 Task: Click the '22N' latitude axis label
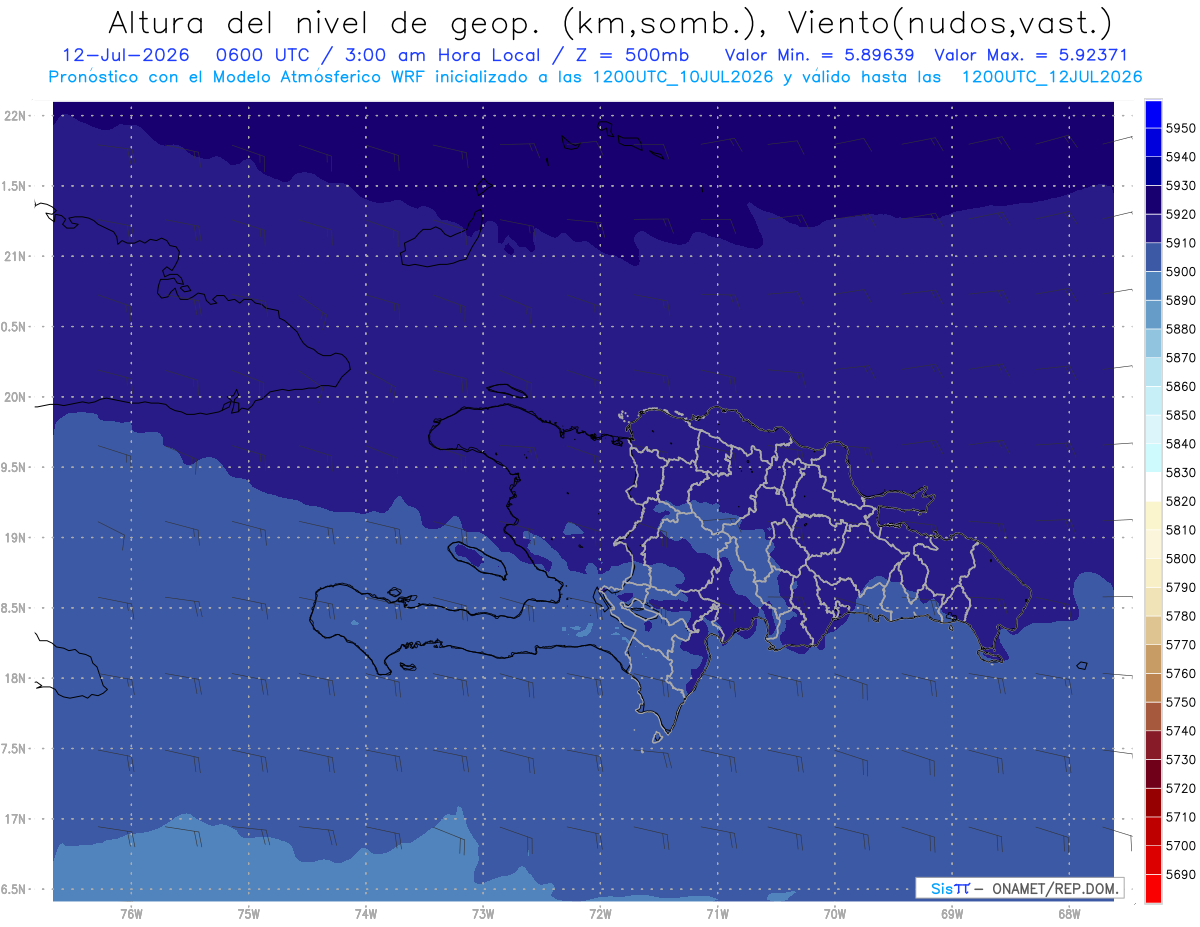click(16, 115)
